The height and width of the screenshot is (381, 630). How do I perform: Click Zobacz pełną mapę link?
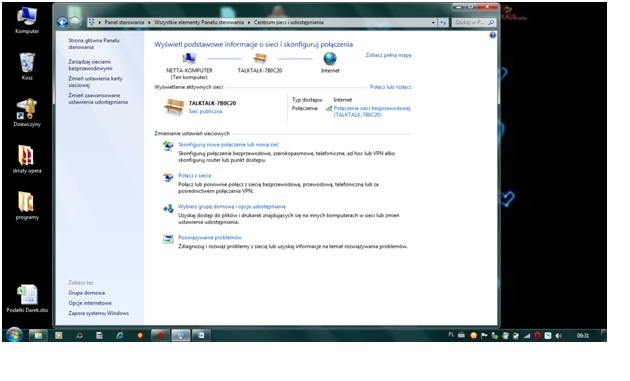point(388,55)
